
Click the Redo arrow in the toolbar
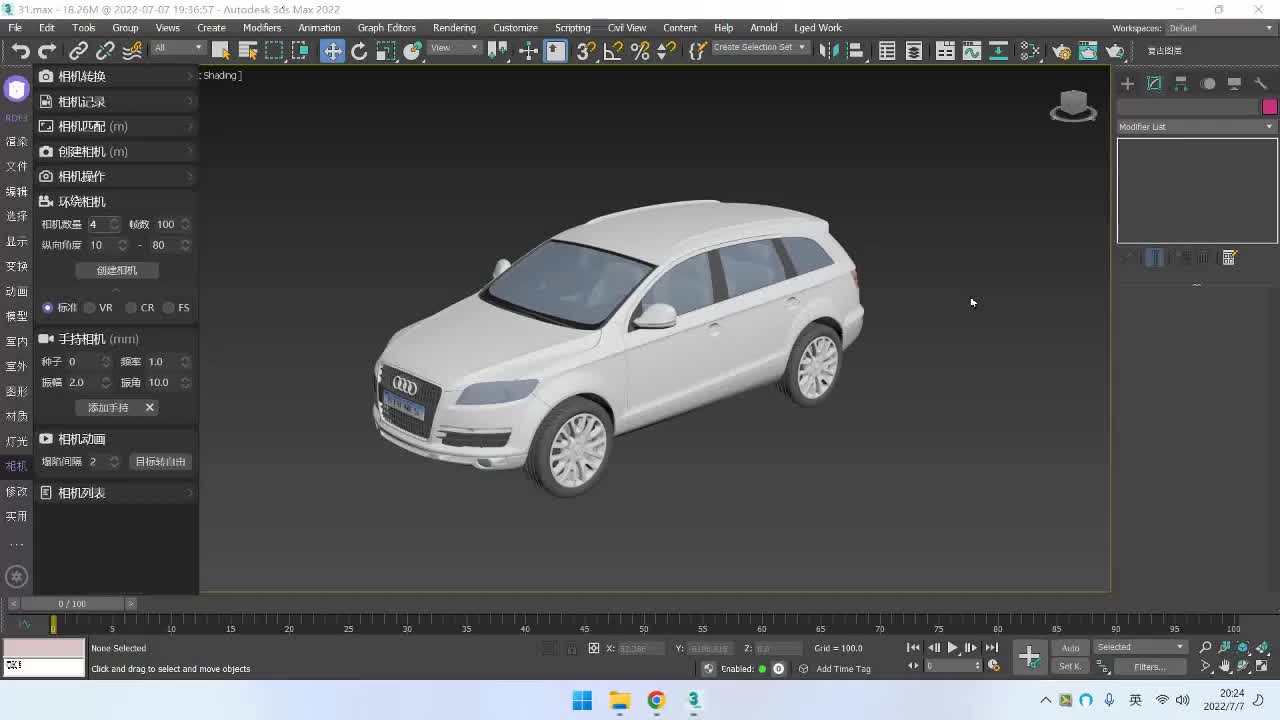[x=47, y=51]
